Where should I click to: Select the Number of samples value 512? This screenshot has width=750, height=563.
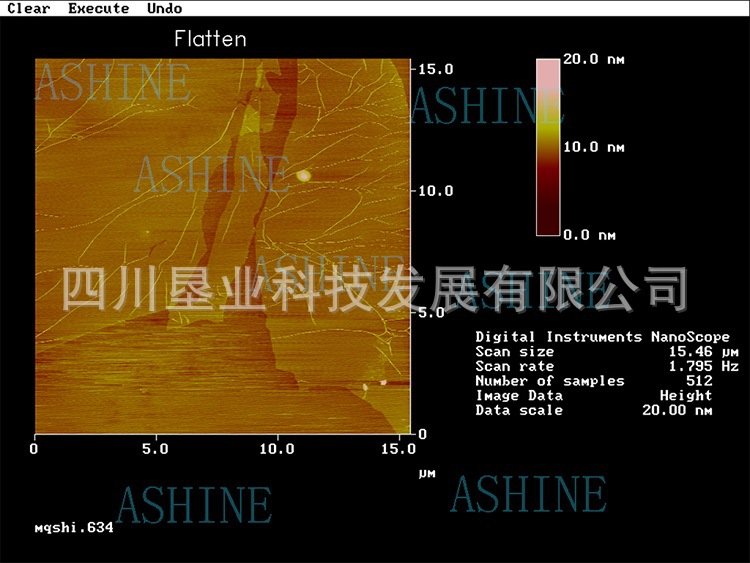click(x=699, y=381)
